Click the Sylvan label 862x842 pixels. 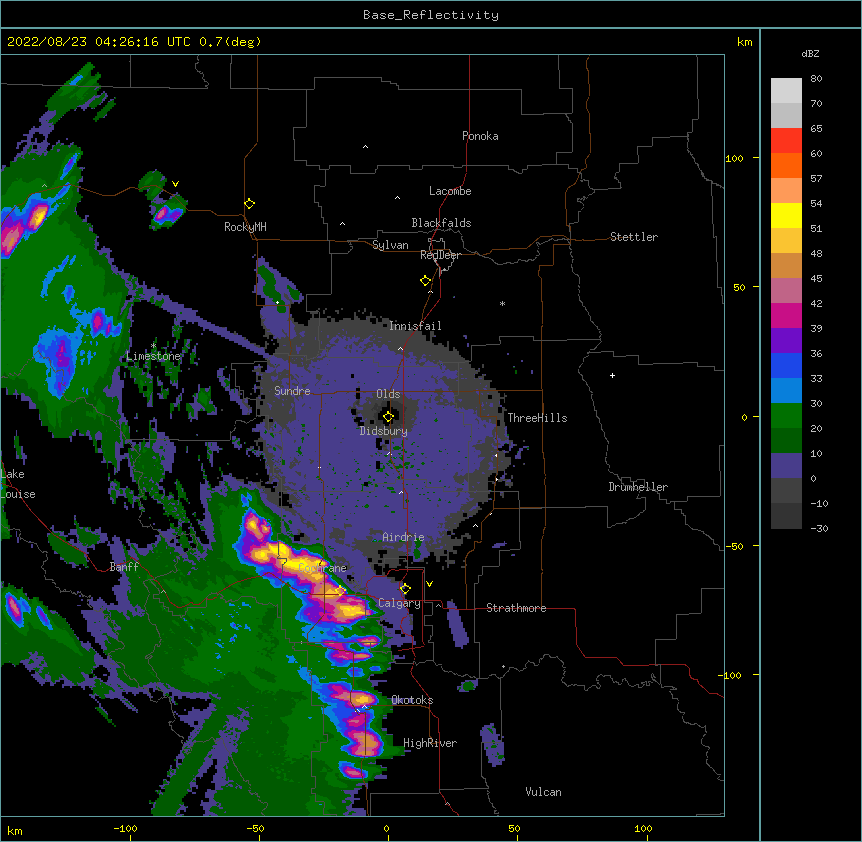tap(390, 245)
